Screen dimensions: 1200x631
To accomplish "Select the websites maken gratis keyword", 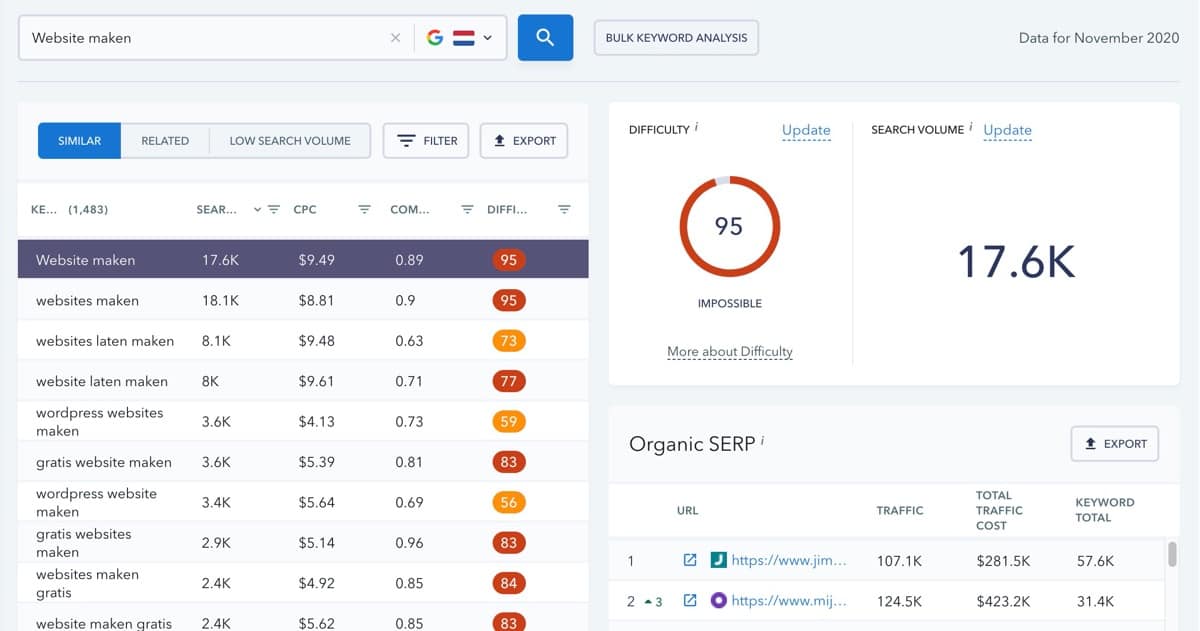I will tap(87, 583).
